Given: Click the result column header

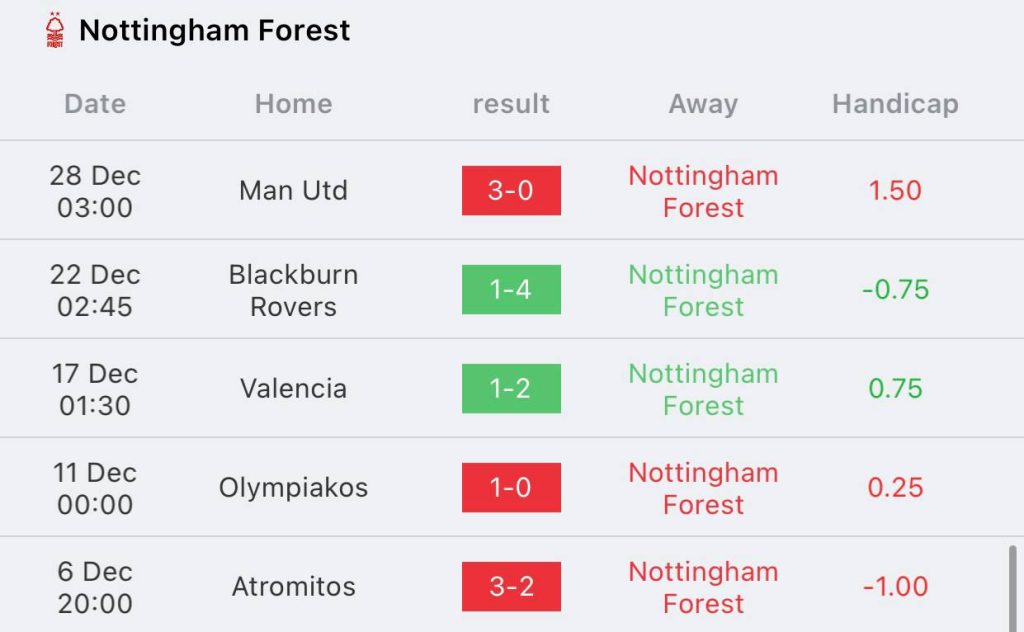Looking at the screenshot, I should click(511, 104).
